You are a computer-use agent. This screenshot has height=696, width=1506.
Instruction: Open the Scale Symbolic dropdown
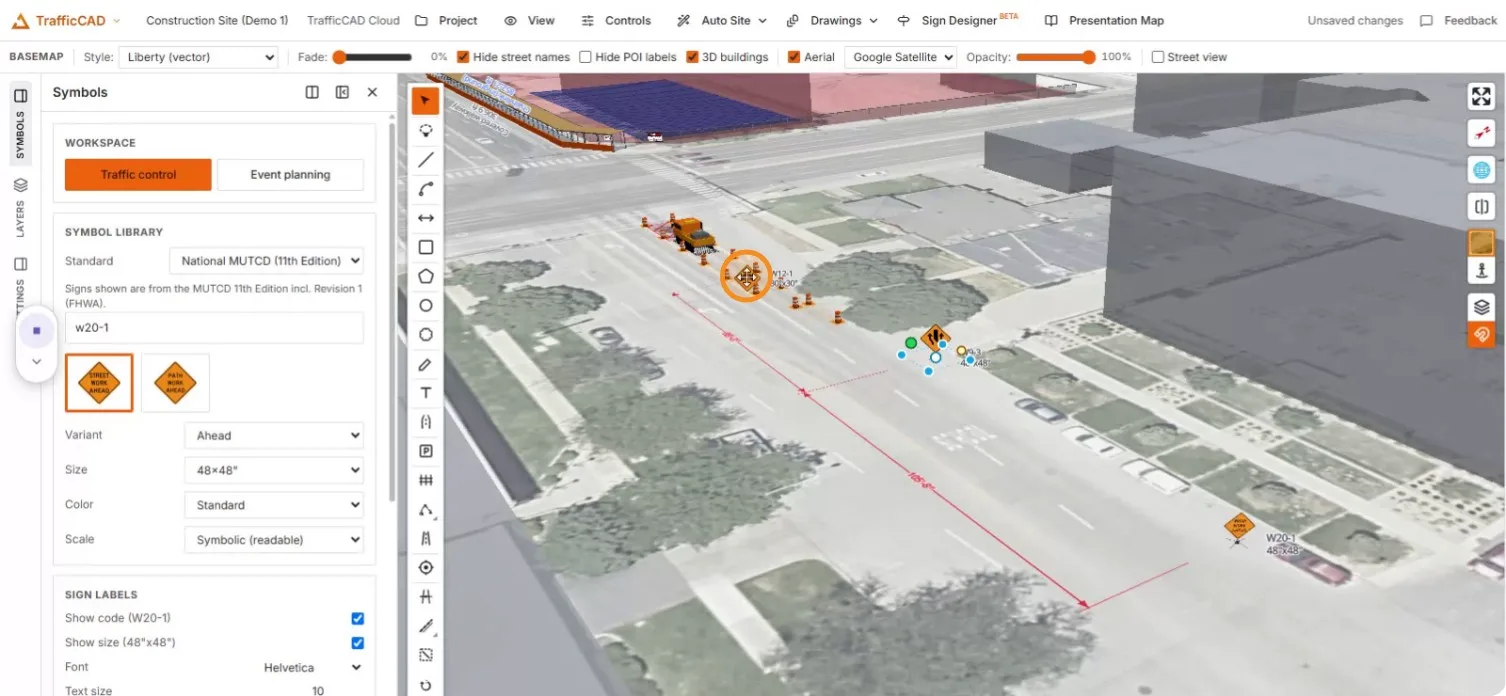tap(274, 540)
